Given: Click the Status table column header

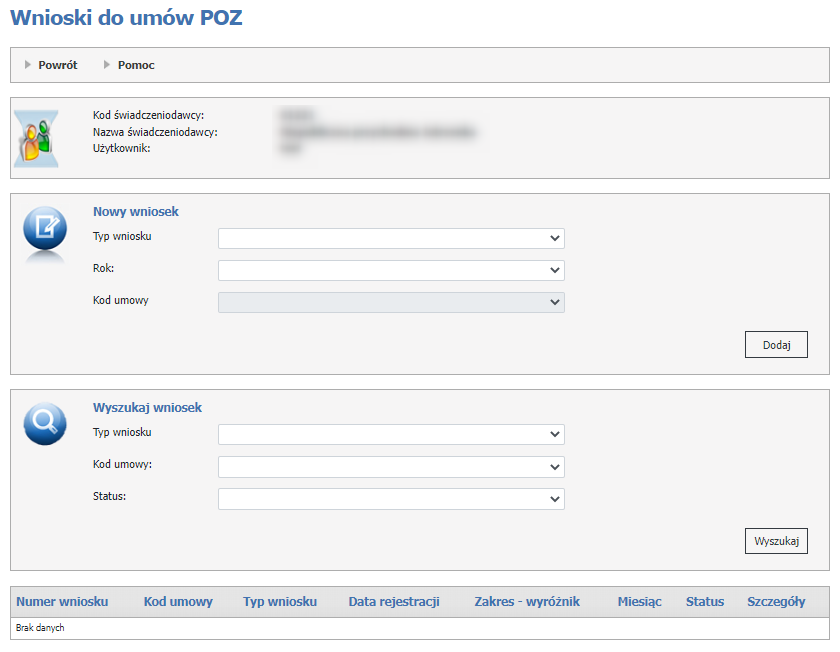Looking at the screenshot, I should pos(705,602).
